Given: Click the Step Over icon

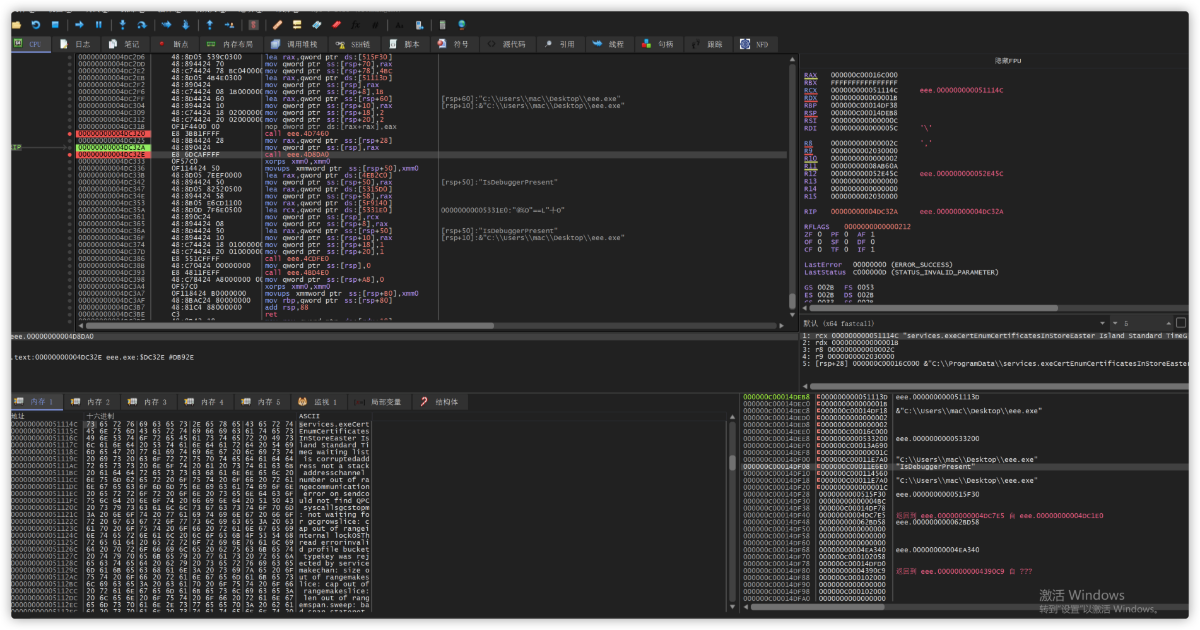Looking at the screenshot, I should 142,24.
